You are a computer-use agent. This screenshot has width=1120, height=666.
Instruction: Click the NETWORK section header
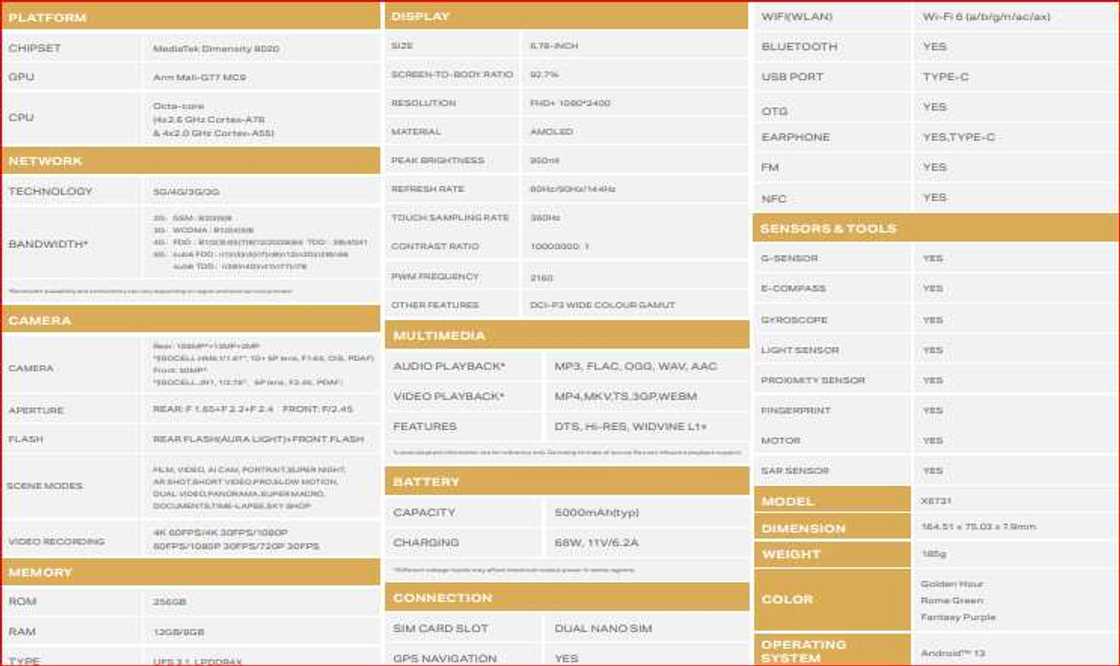[46, 161]
